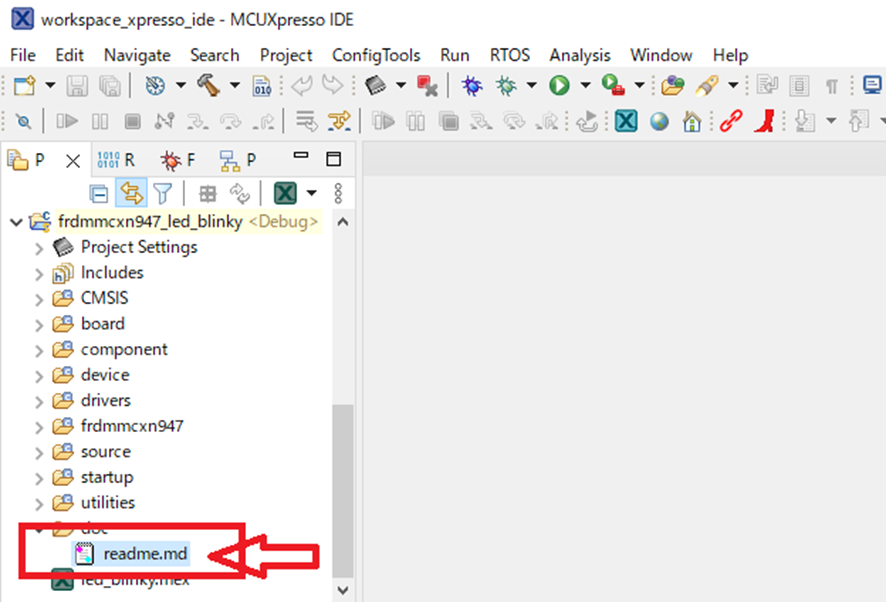The width and height of the screenshot is (886, 602).
Task: Open the New wizard toolbar icon
Action: point(25,85)
